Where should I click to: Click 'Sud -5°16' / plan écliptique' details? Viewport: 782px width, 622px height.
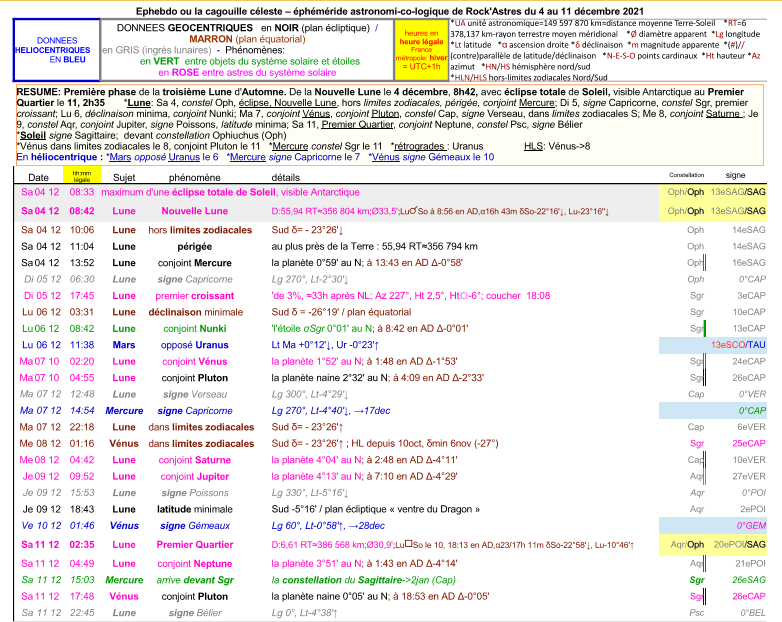click(x=376, y=509)
